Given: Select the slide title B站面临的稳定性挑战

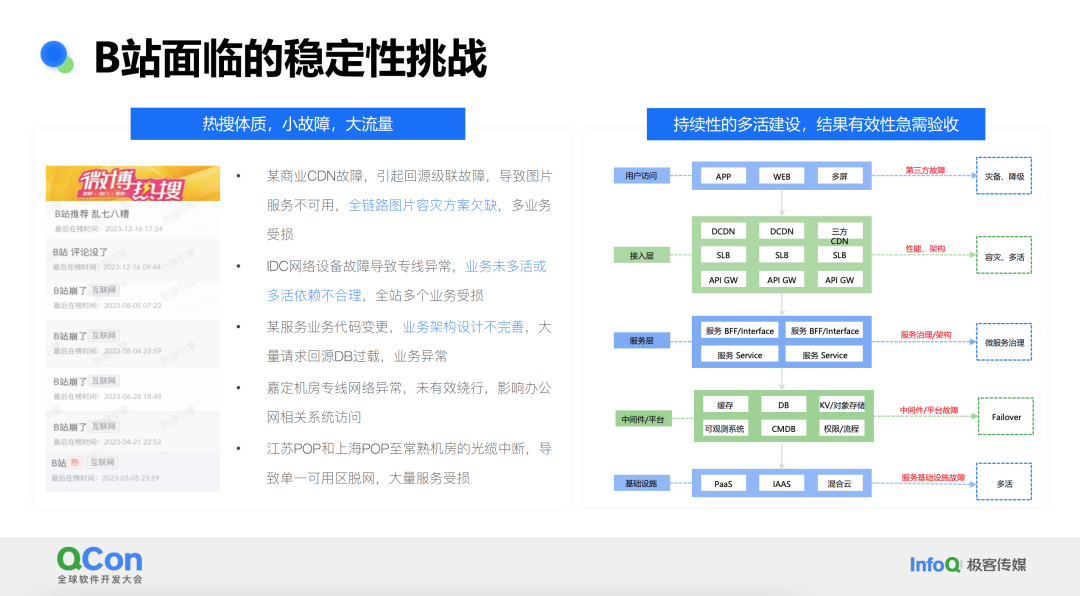Looking at the screenshot, I should tap(291, 58).
